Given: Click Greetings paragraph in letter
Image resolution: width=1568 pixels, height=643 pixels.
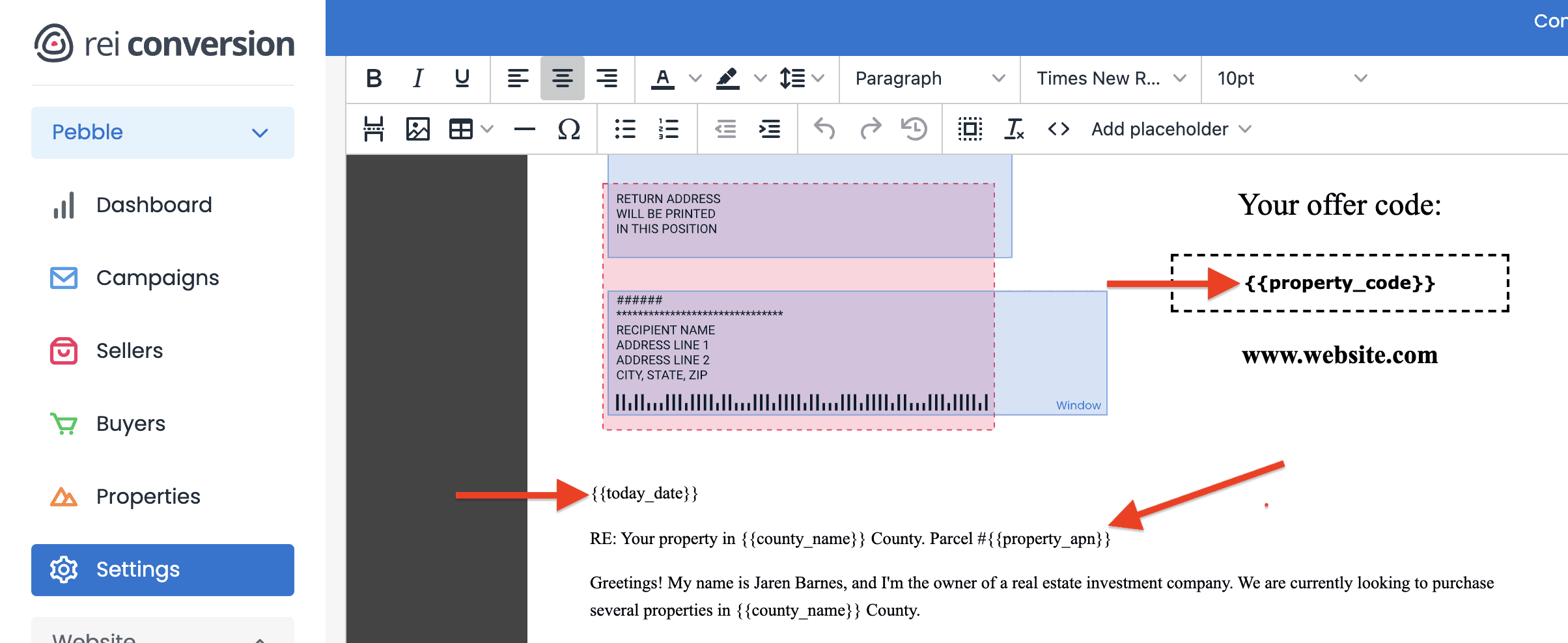Looking at the screenshot, I should 1042,596.
